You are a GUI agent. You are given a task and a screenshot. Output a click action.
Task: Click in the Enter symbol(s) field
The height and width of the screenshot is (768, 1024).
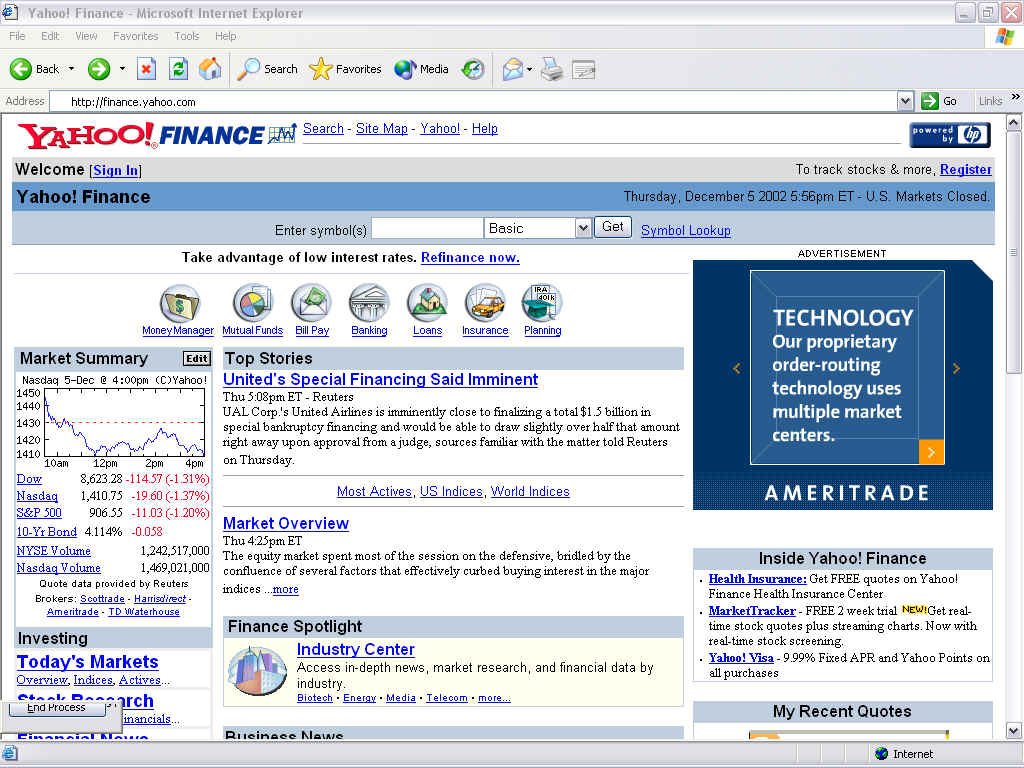click(427, 228)
